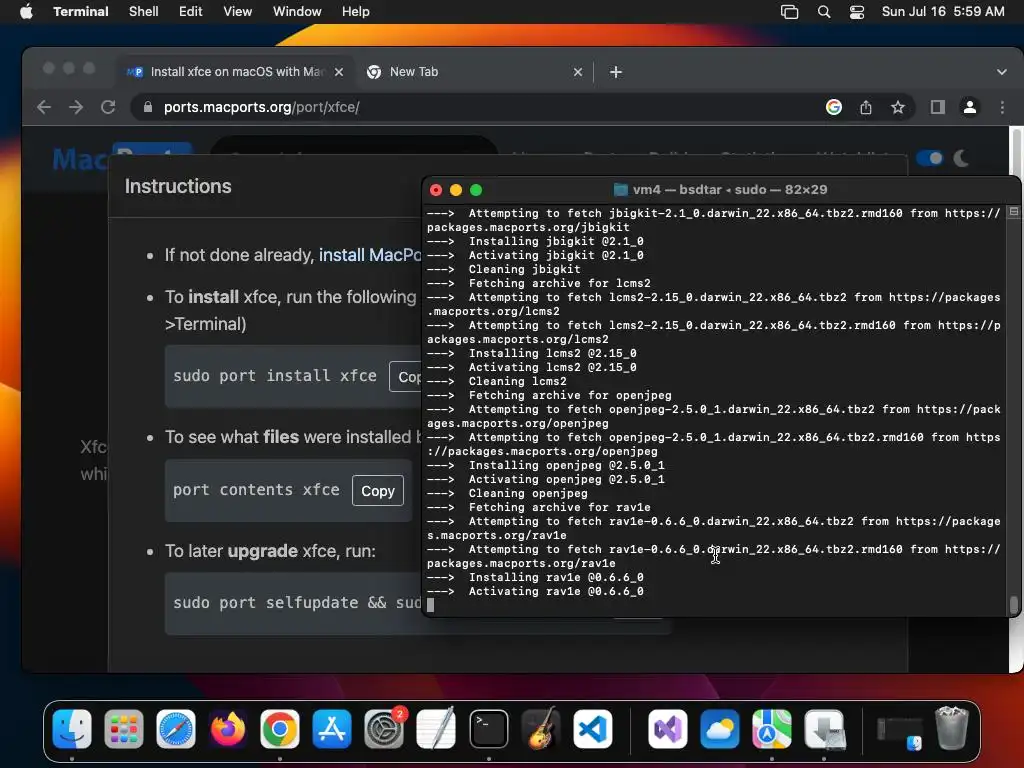Screen dimensions: 1024x768
Task: Click the clock in the menu bar
Action: coord(943,11)
